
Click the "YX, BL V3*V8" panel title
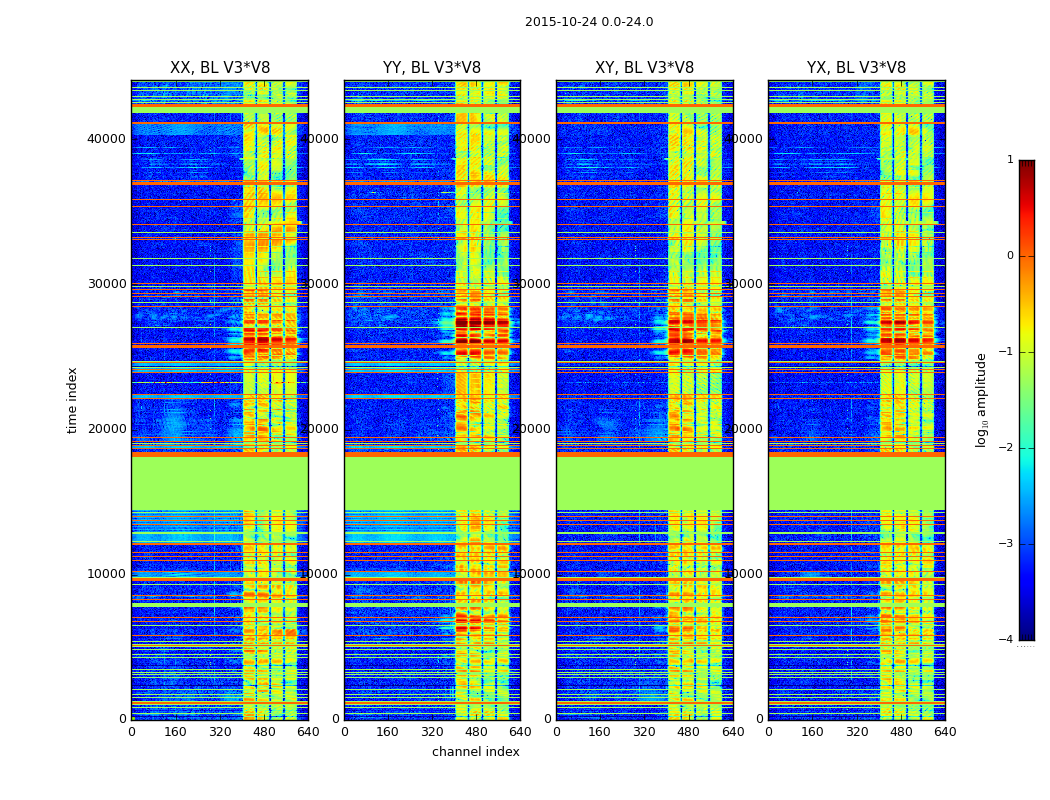click(856, 68)
